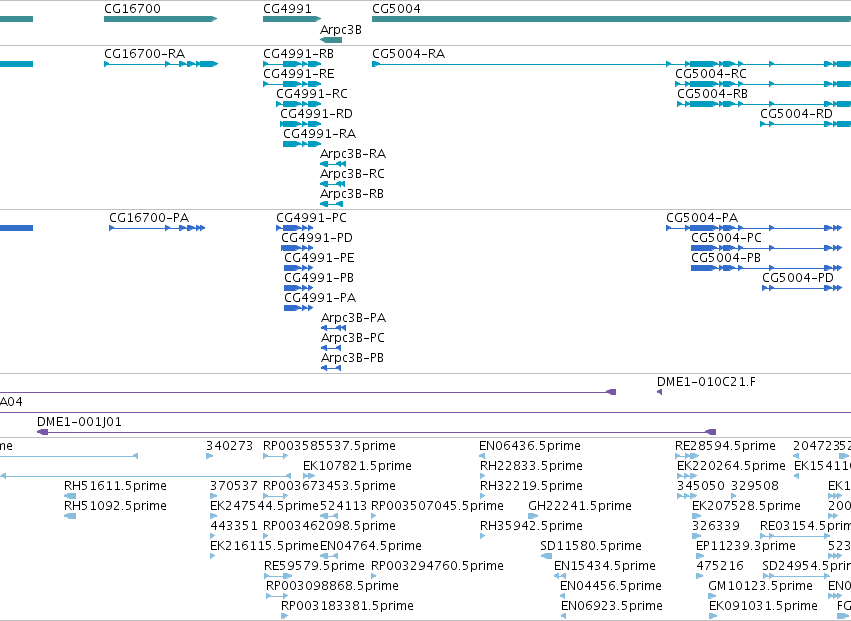Select the 370537 EST label

[x=234, y=486]
